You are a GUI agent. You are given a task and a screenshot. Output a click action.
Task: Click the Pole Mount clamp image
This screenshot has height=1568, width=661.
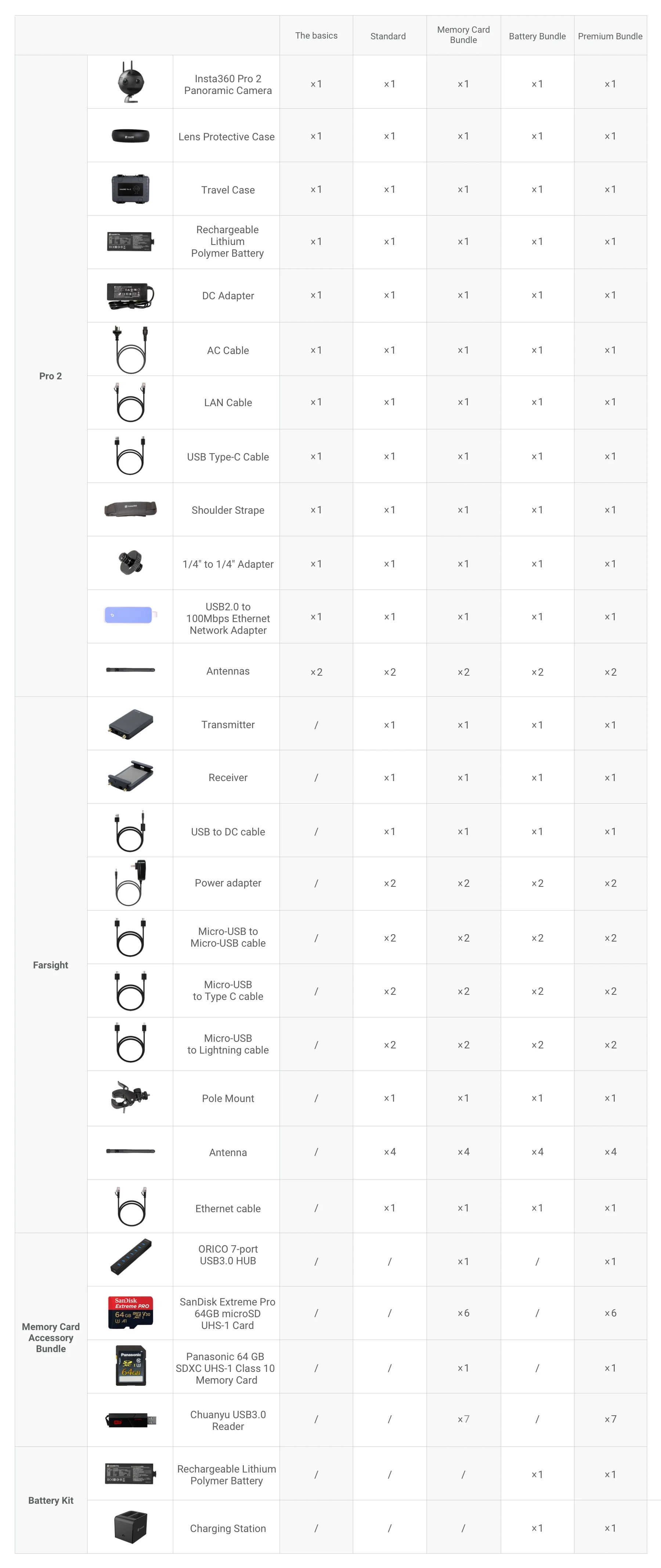pos(130,1097)
